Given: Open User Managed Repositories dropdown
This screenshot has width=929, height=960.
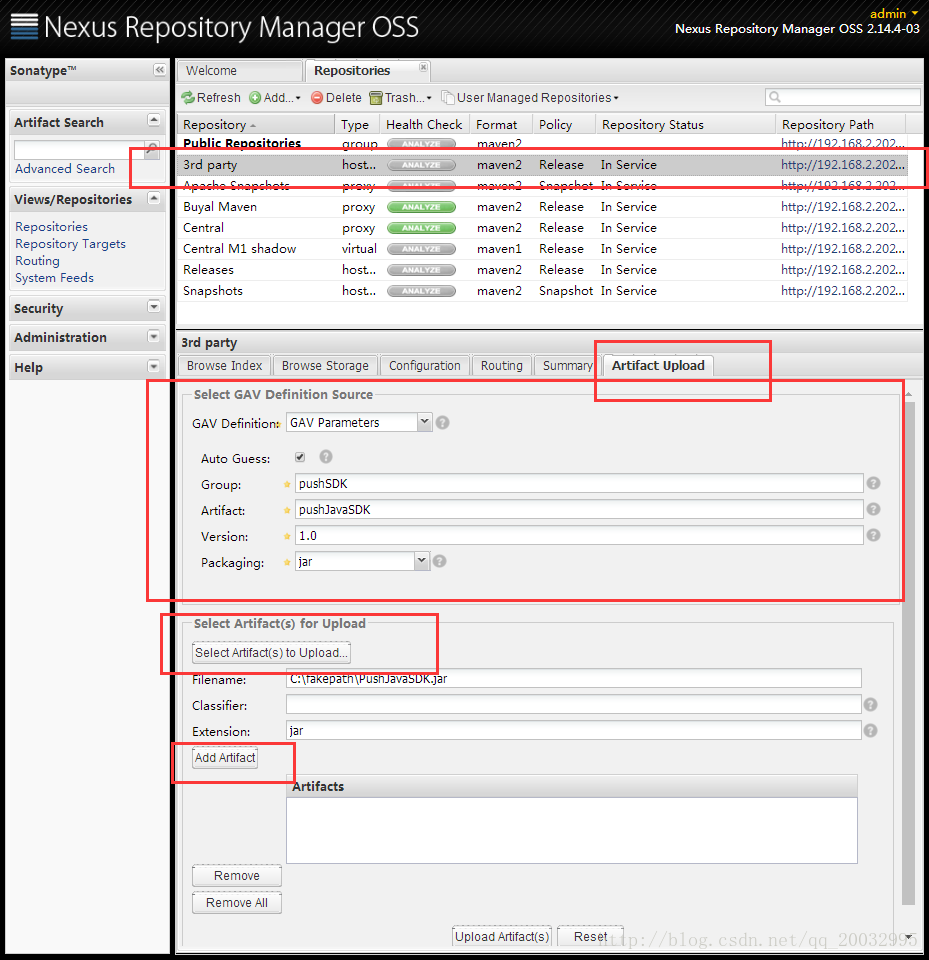Looking at the screenshot, I should (x=530, y=98).
